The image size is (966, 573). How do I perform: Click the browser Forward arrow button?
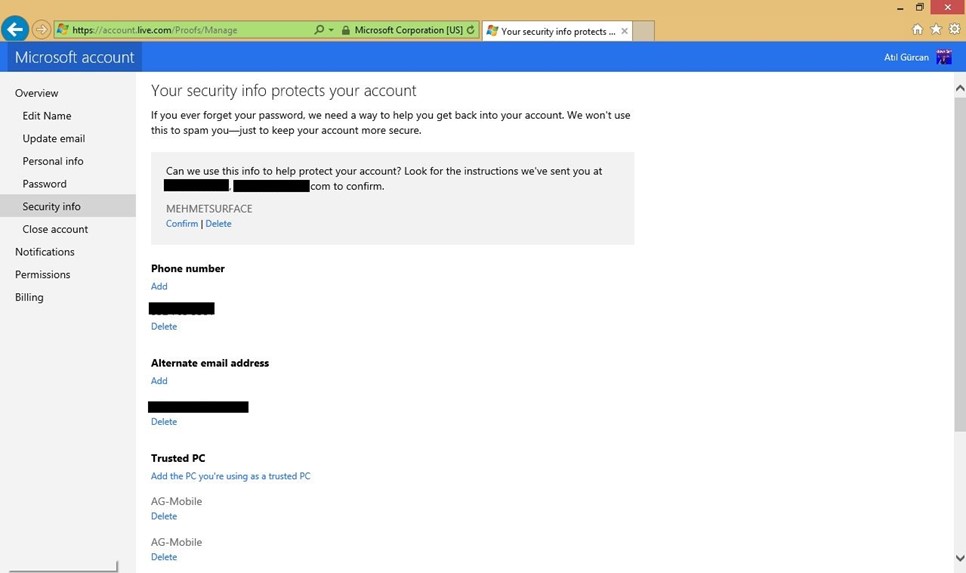coord(41,29)
